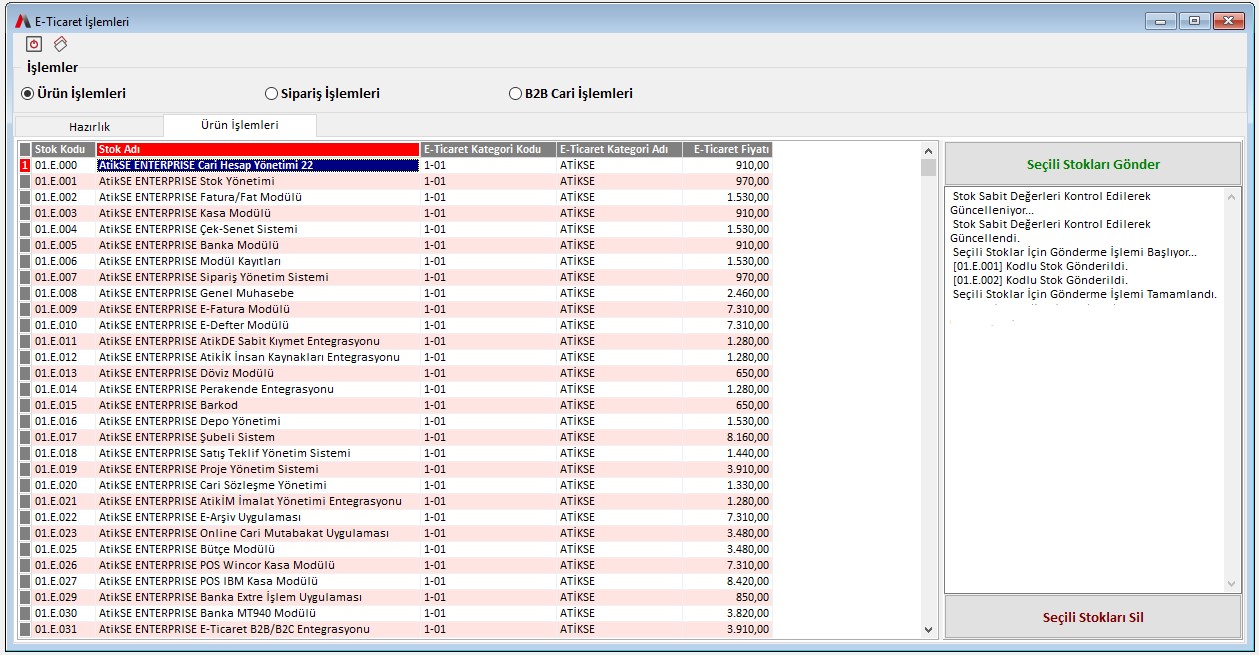Click the category code 1-01 of row 01.E.010
The width and height of the screenshot is (1259, 655).
(x=435, y=325)
